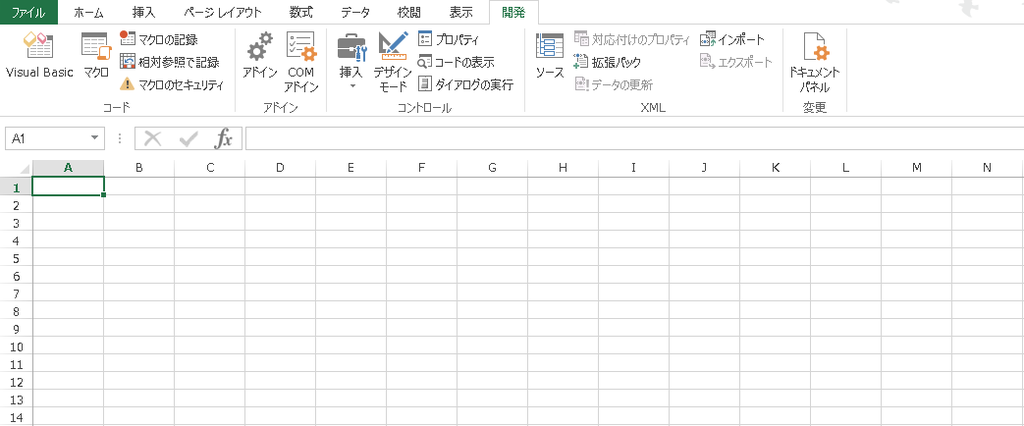
Task: Open the アドイン add-ins dialog
Action: click(x=260, y=56)
